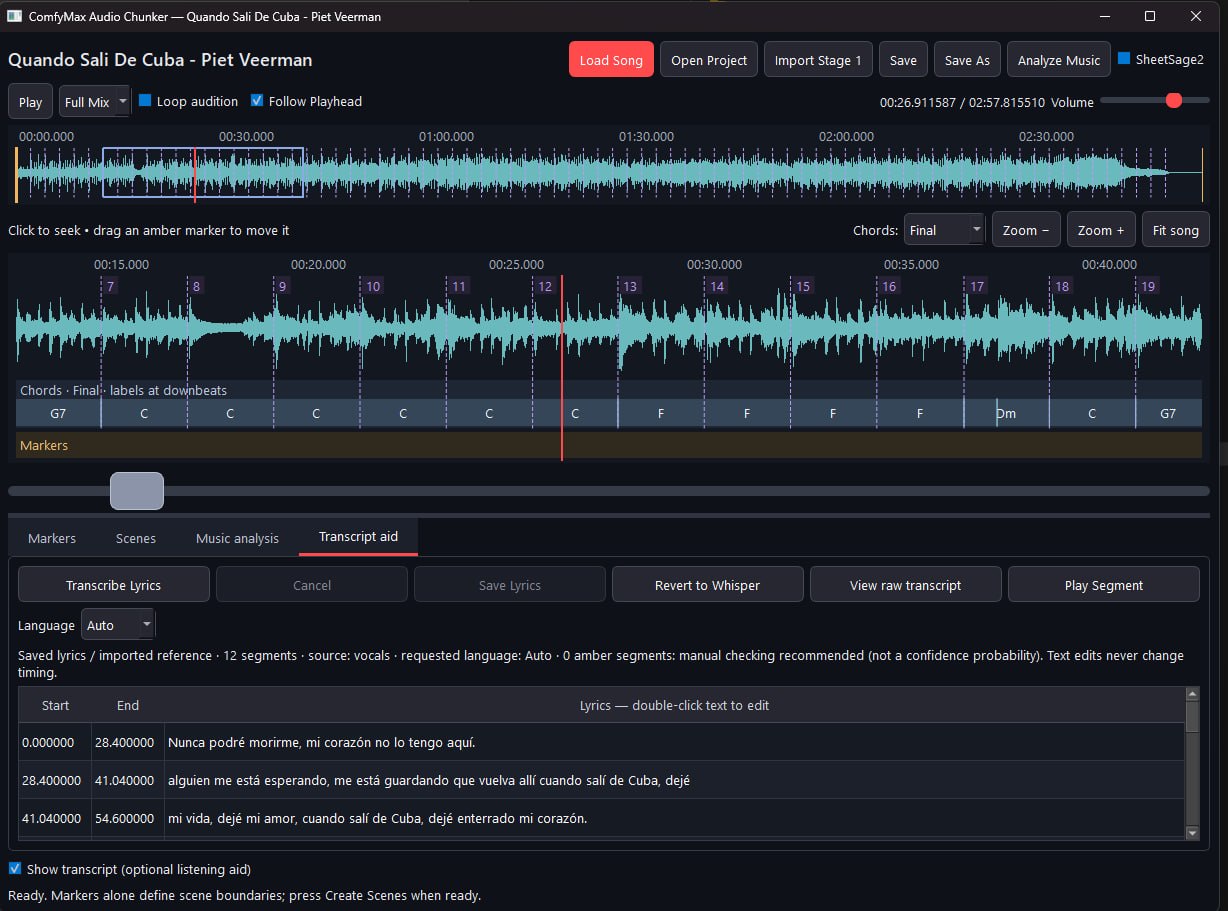
Task: Enable the SheetSage2 checkbox
Action: (x=1124, y=59)
